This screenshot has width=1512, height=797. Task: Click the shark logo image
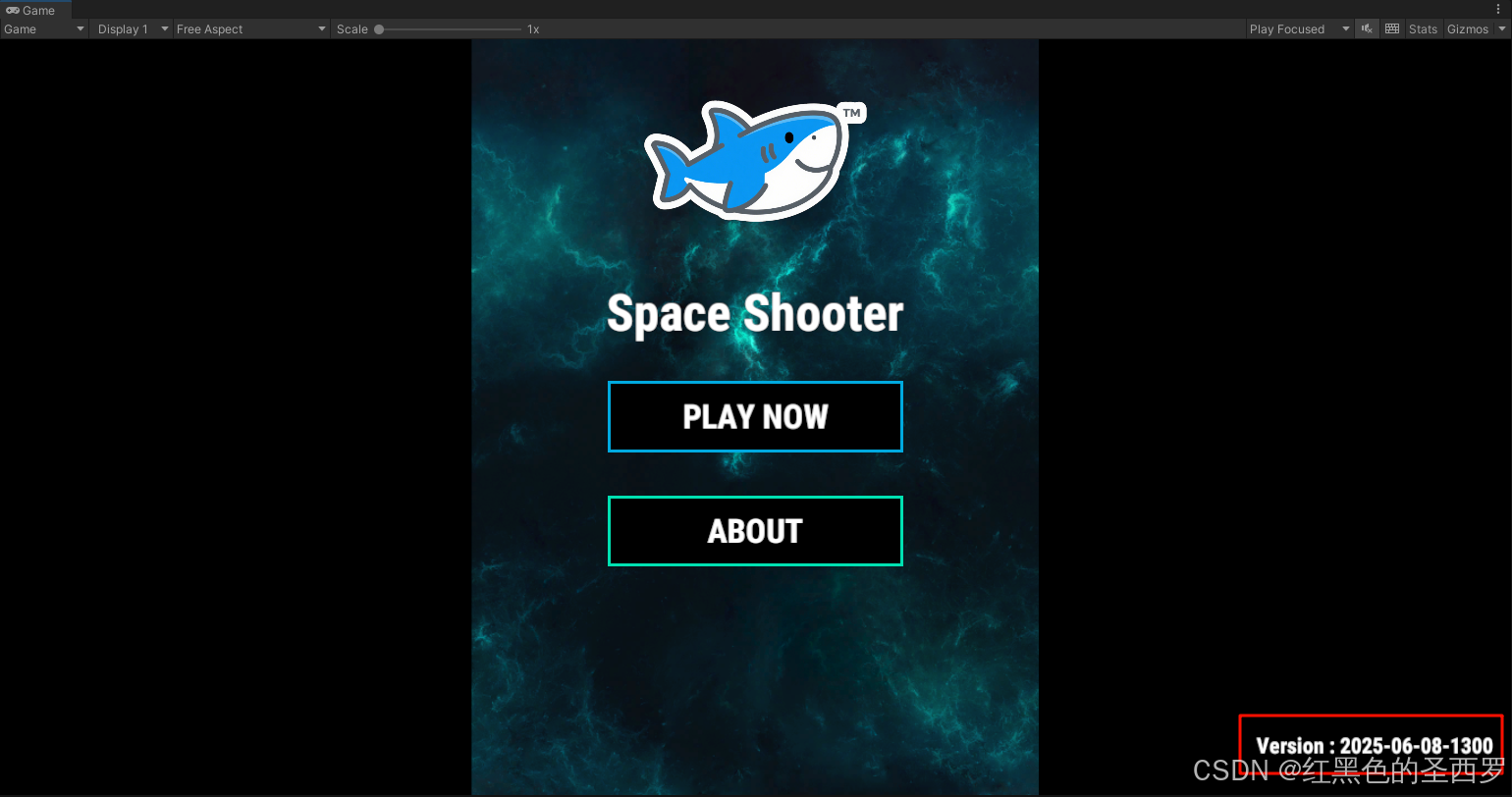755,160
